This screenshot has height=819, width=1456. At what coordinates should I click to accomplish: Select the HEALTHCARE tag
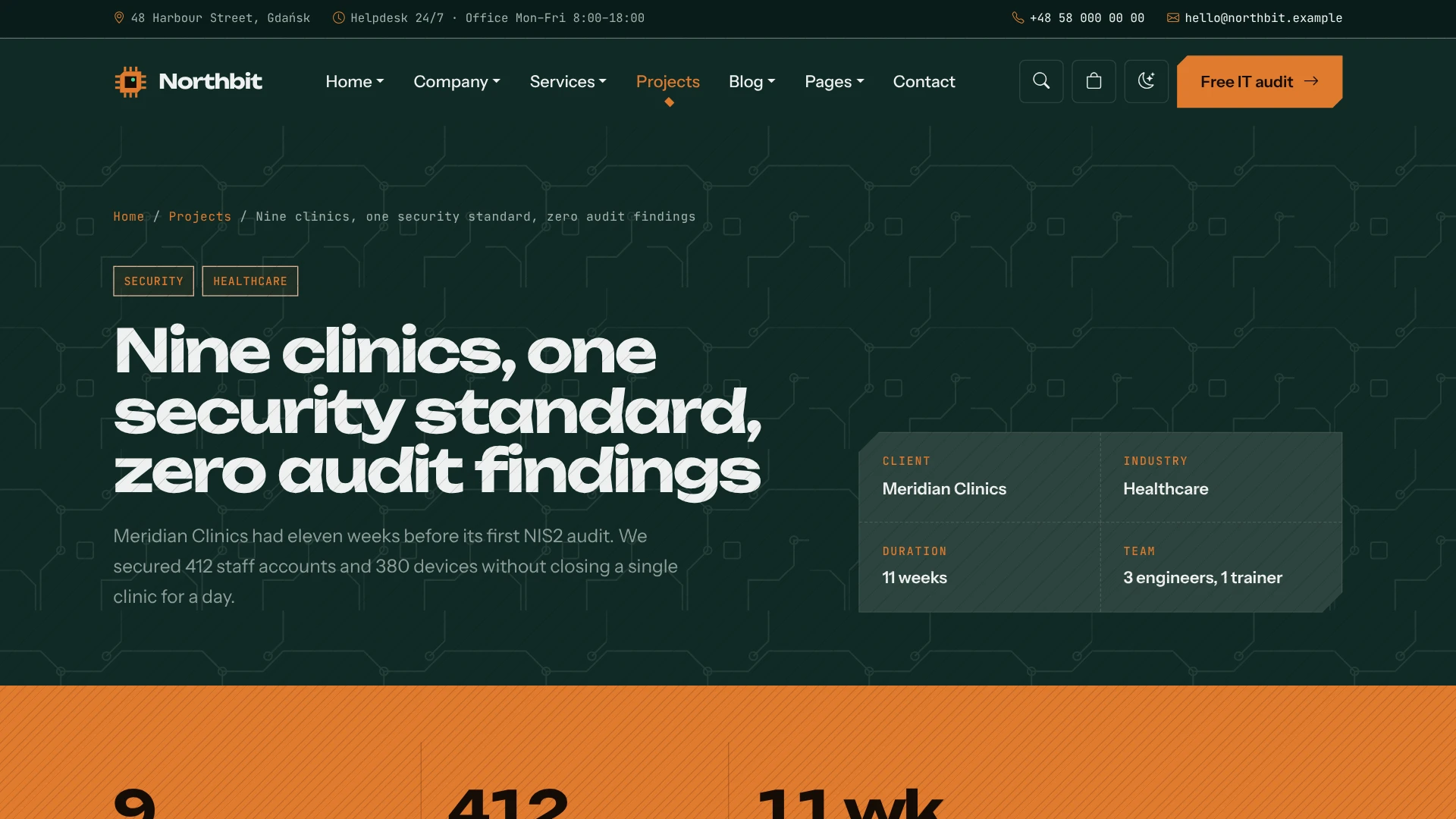click(250, 281)
